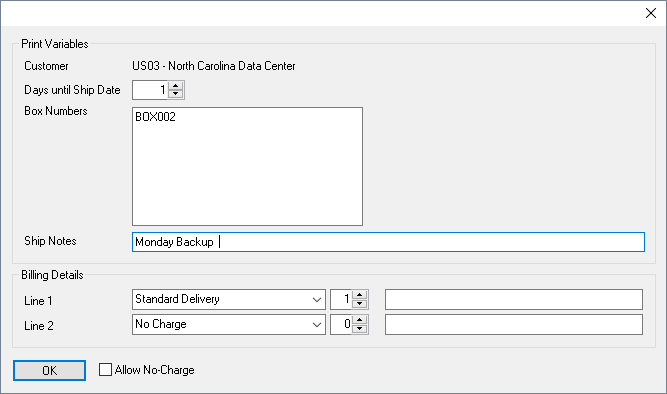Click the Line 1 description text box
The image size is (667, 394).
click(x=513, y=300)
